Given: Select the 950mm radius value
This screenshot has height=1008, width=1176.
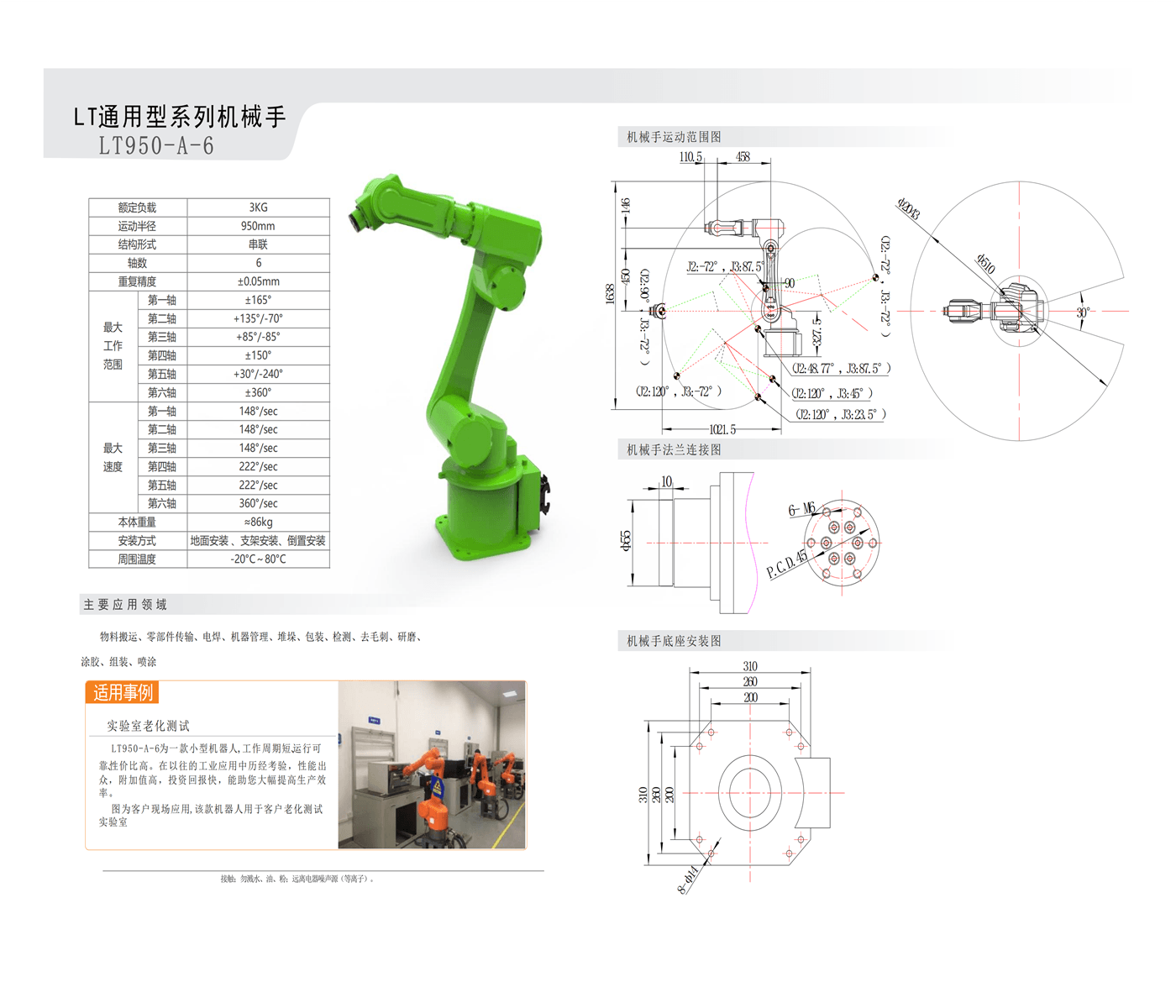Looking at the screenshot, I should [258, 226].
